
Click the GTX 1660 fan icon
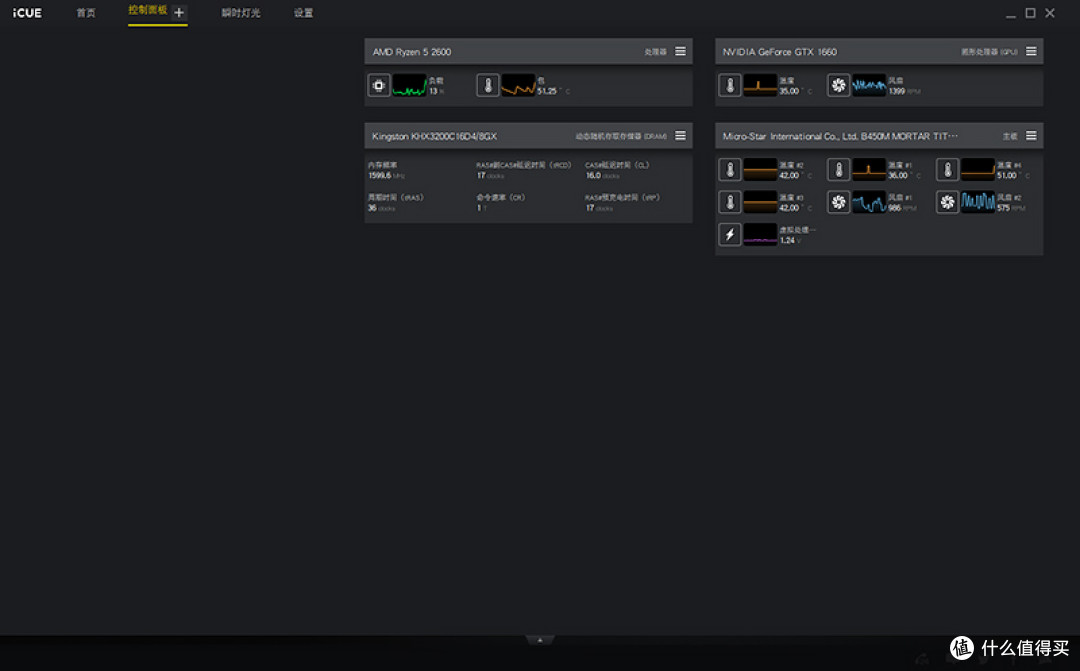click(x=838, y=85)
